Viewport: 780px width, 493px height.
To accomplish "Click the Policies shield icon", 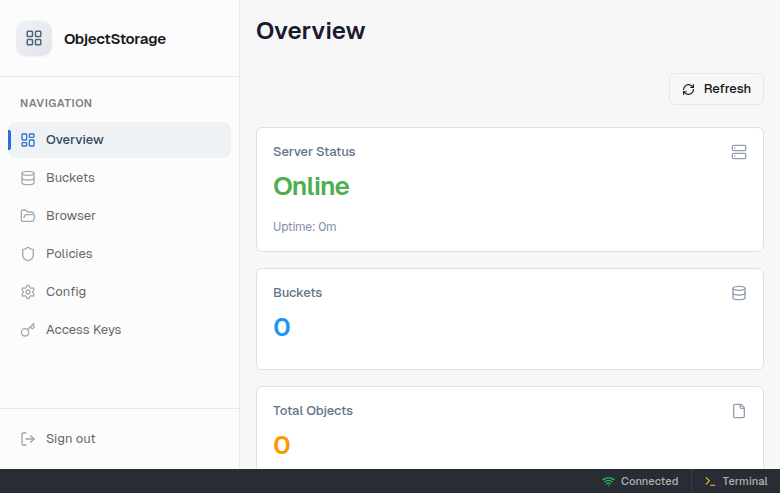I will tap(28, 254).
